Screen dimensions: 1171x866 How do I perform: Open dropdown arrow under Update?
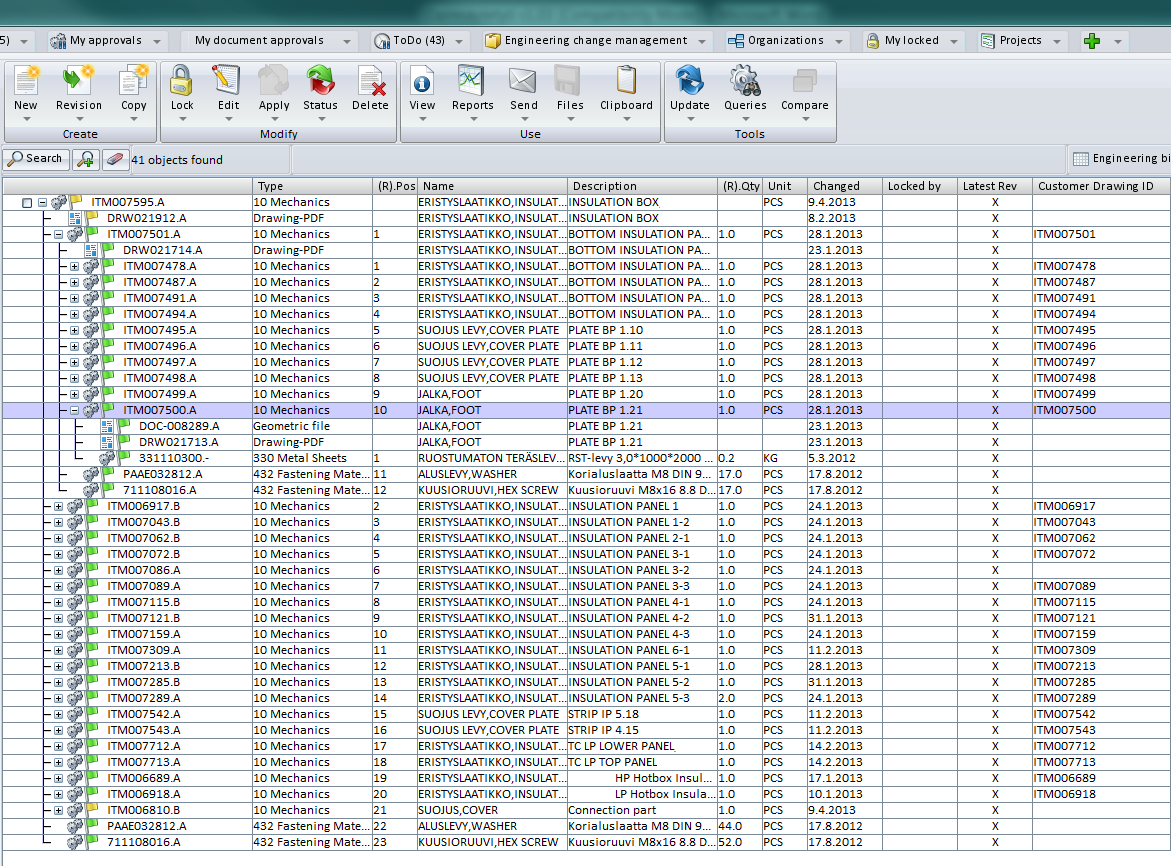click(690, 119)
